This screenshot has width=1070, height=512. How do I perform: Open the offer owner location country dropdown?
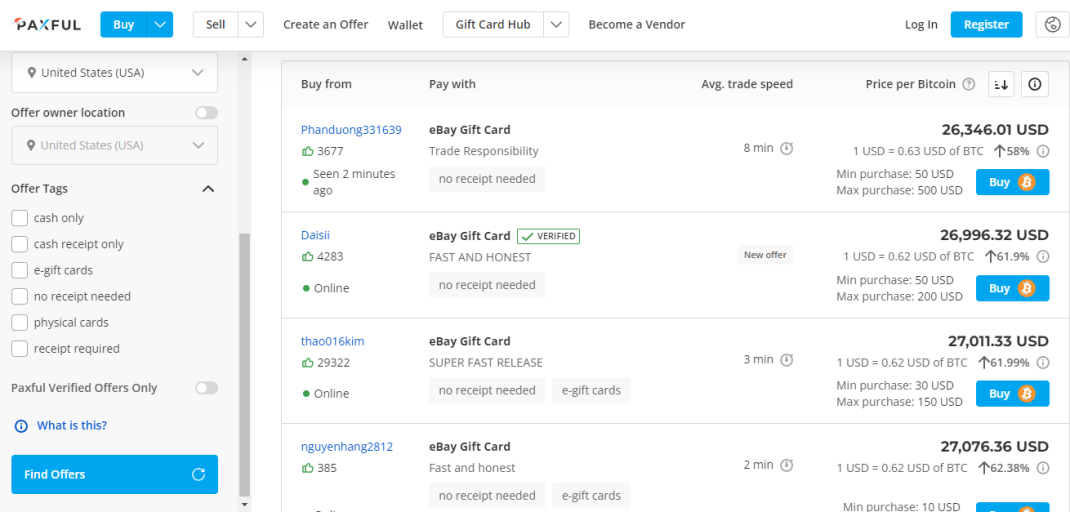coord(115,145)
